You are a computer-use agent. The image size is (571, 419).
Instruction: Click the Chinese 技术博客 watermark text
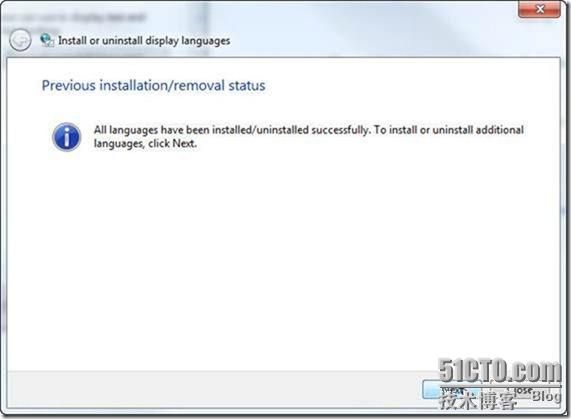tap(478, 401)
